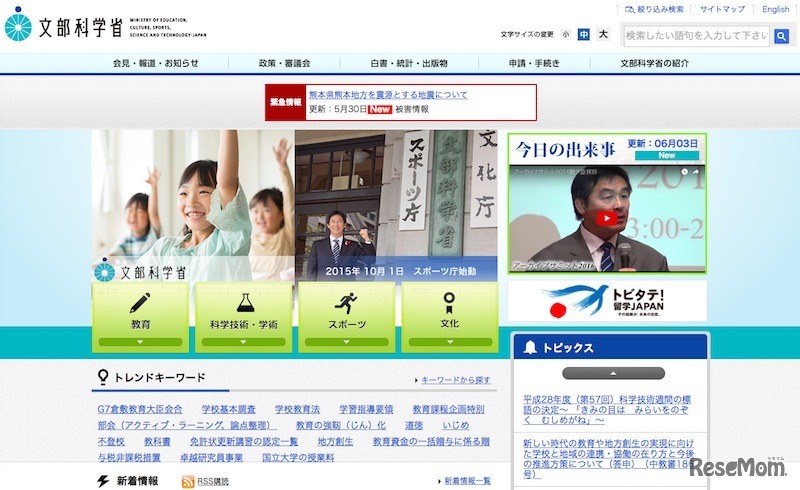
Task: Click the running figure スポーツ icon
Action: 346,303
